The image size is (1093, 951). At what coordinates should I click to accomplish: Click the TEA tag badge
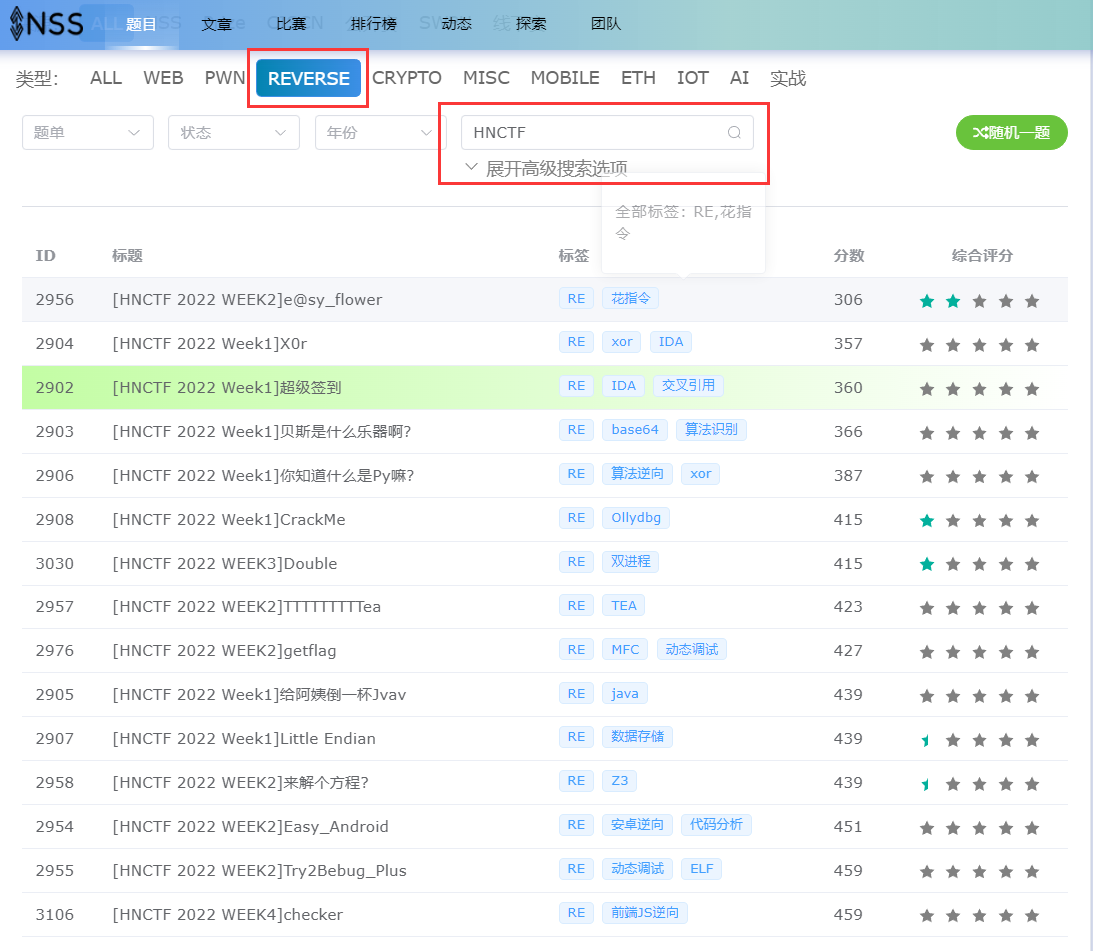(x=623, y=605)
